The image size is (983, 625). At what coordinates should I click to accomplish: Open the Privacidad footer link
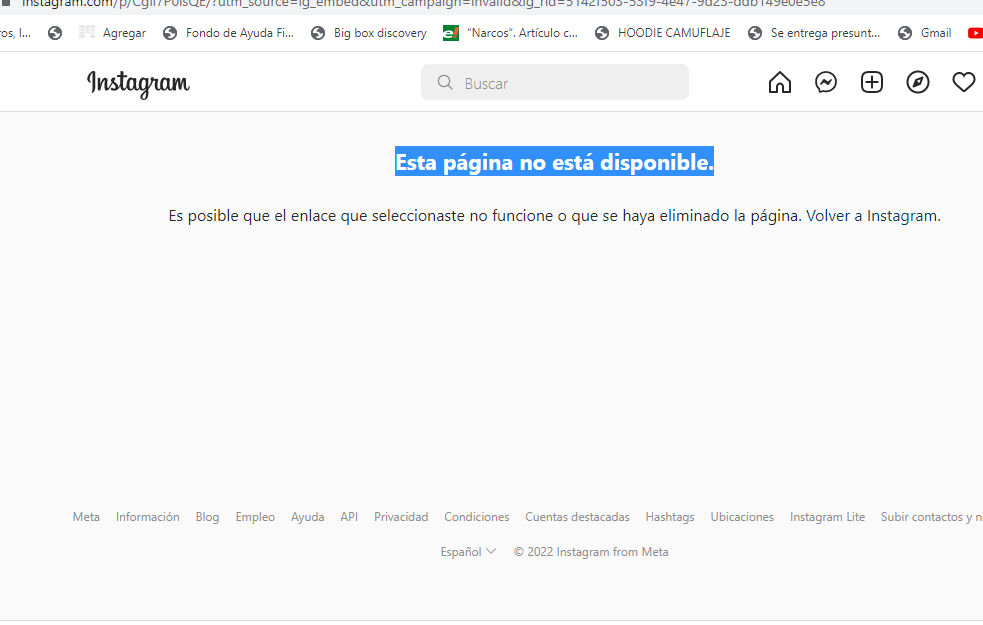point(401,517)
